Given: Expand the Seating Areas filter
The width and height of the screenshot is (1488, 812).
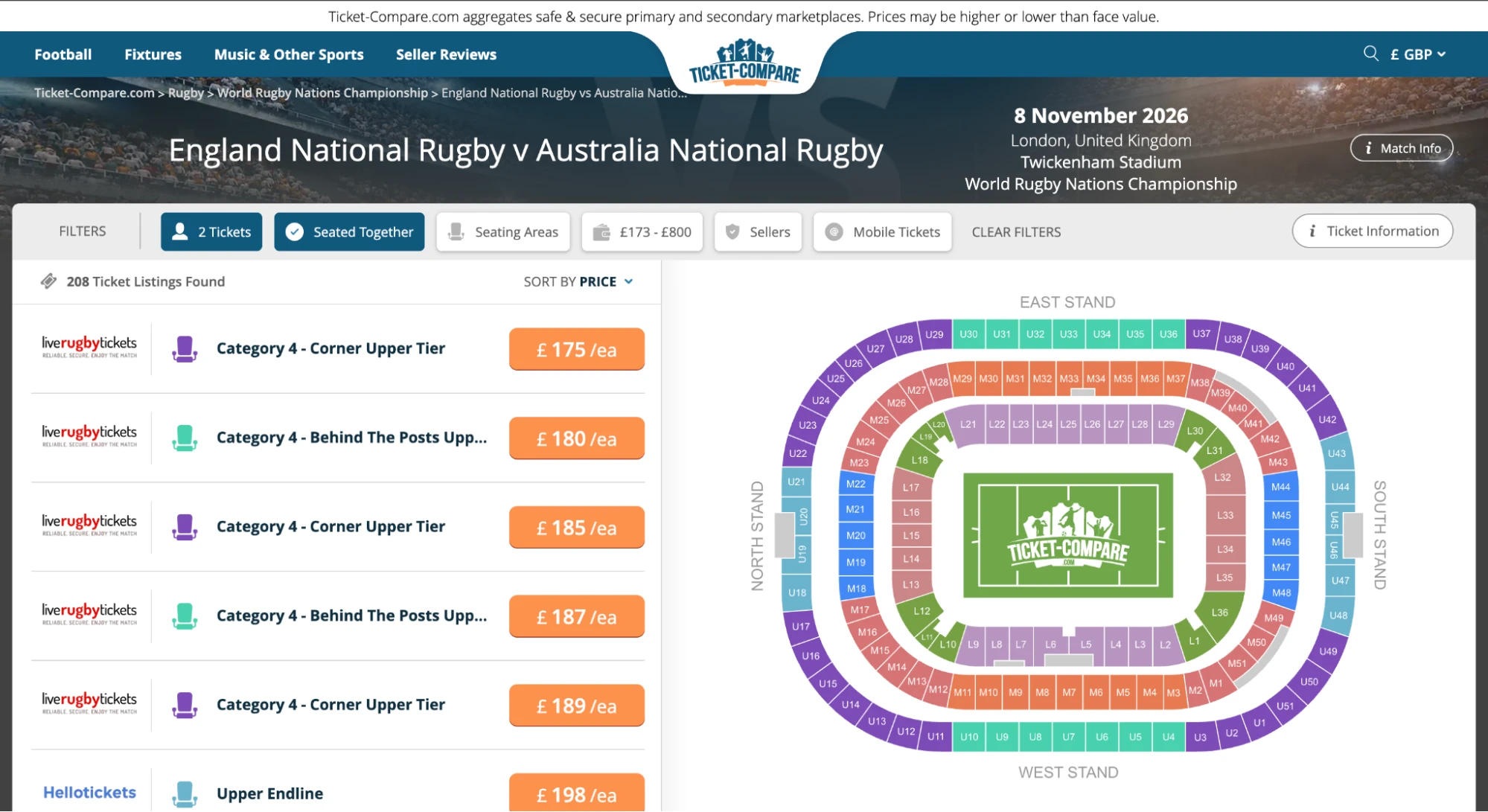Looking at the screenshot, I should 502,231.
